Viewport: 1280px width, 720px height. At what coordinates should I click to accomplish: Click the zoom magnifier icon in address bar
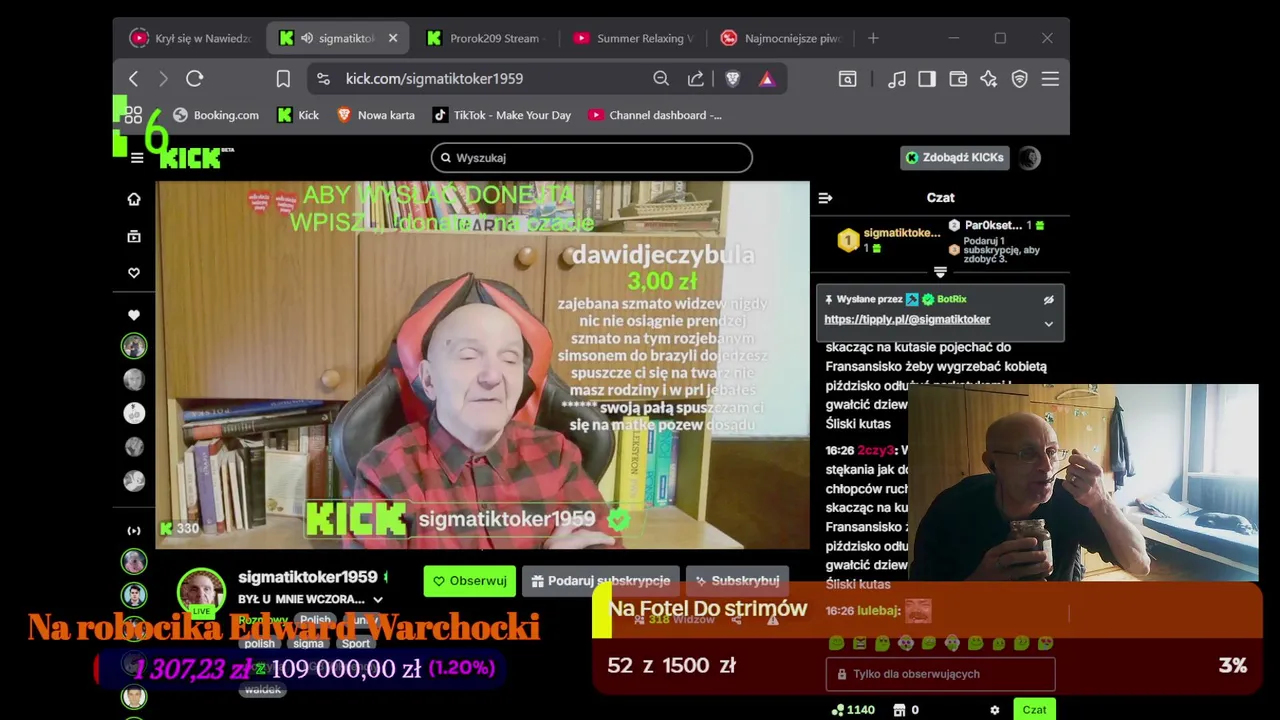pos(661,78)
